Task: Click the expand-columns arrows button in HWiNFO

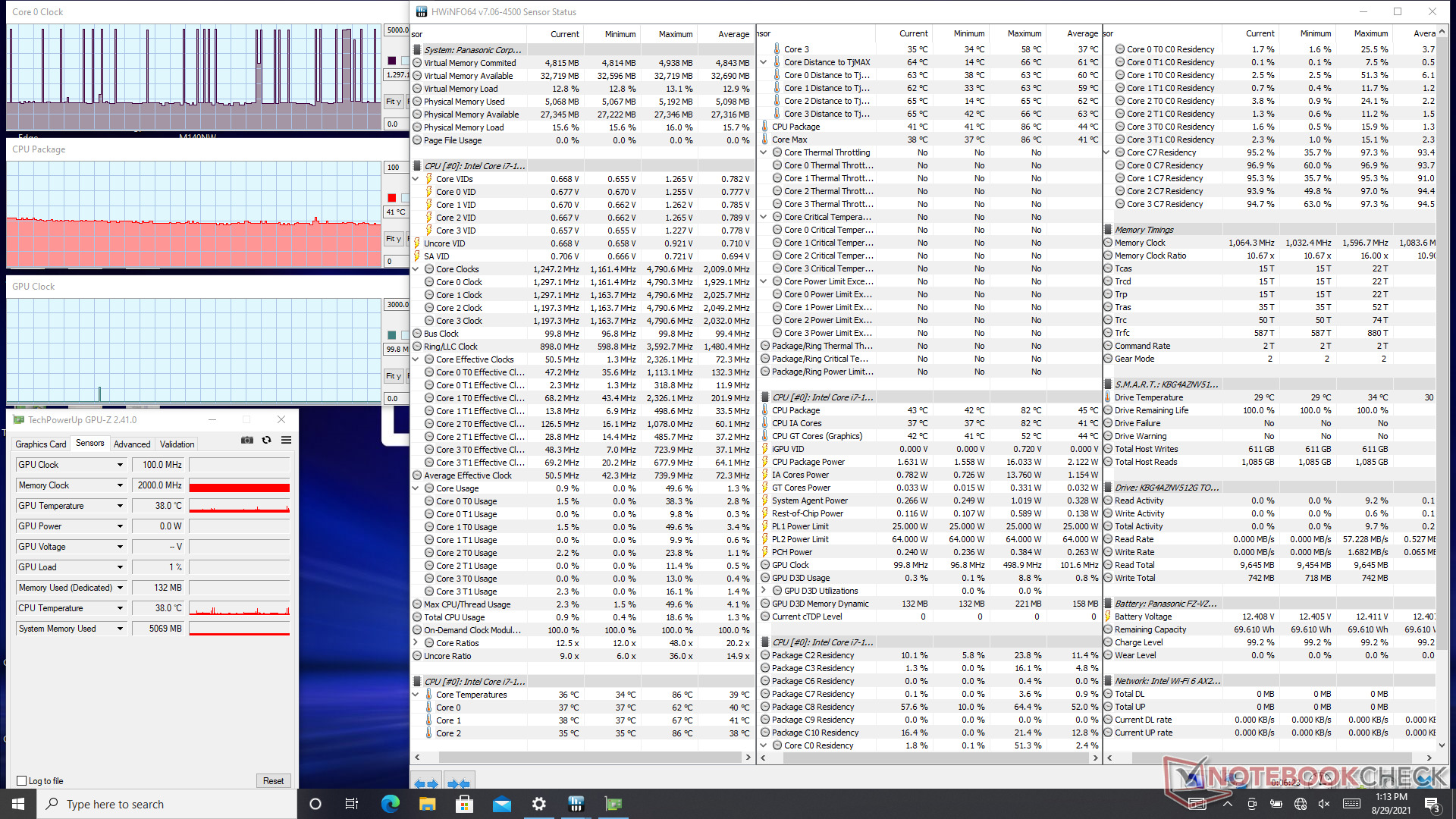Action: click(x=426, y=783)
